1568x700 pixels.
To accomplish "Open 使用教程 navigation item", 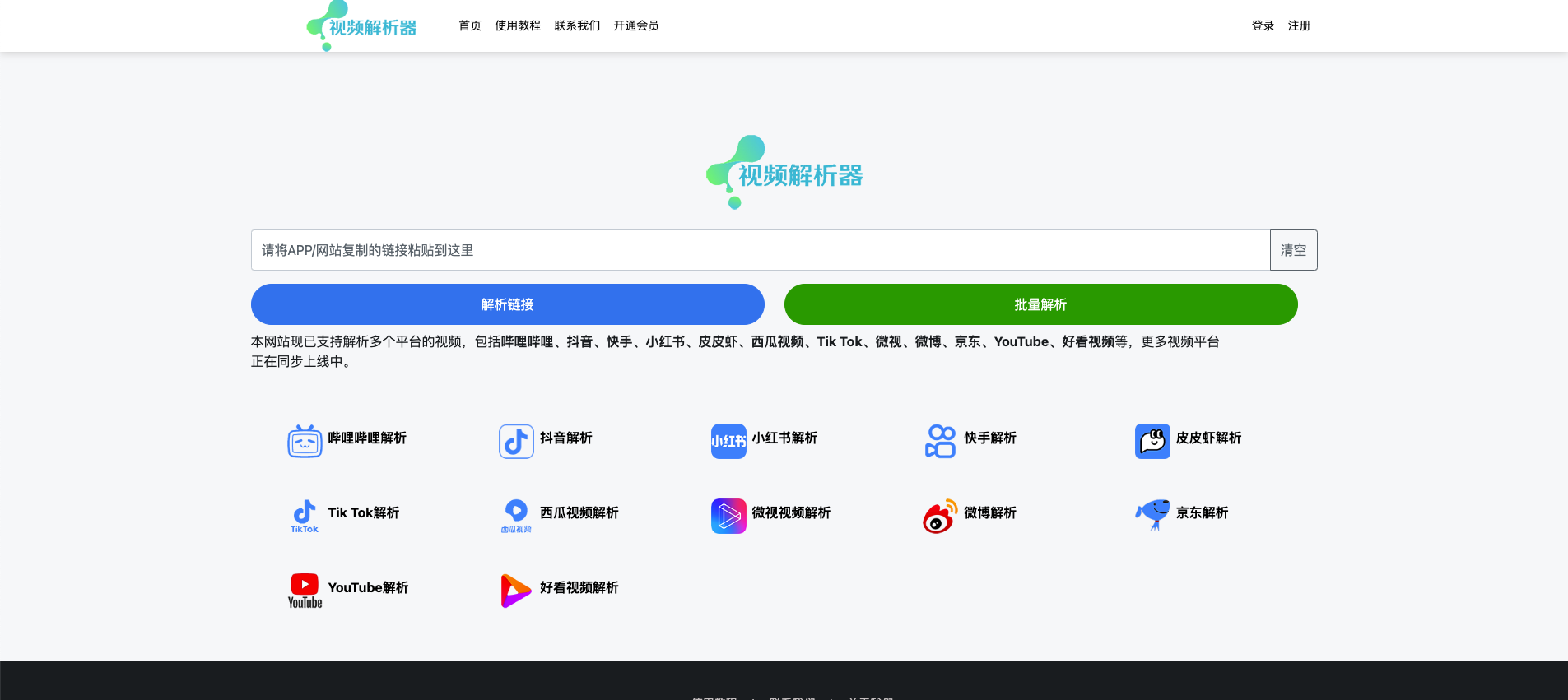I will (x=518, y=25).
